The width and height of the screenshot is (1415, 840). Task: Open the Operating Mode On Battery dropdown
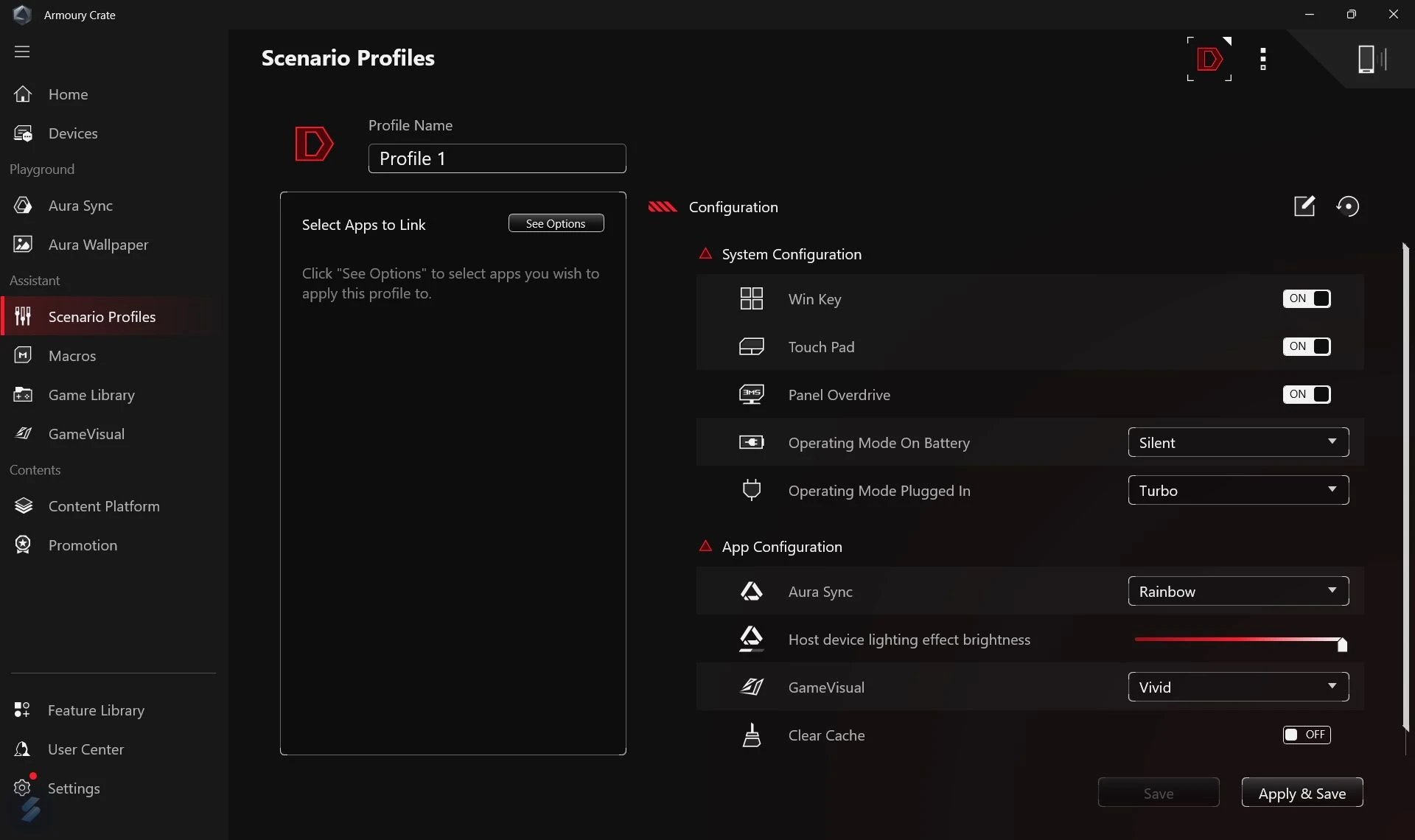[x=1238, y=442]
